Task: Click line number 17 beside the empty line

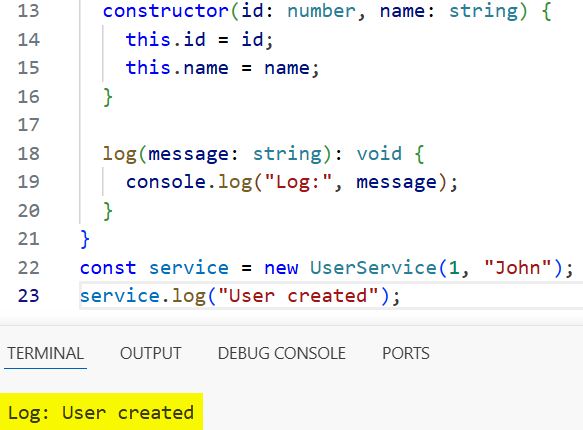Action: [28, 125]
